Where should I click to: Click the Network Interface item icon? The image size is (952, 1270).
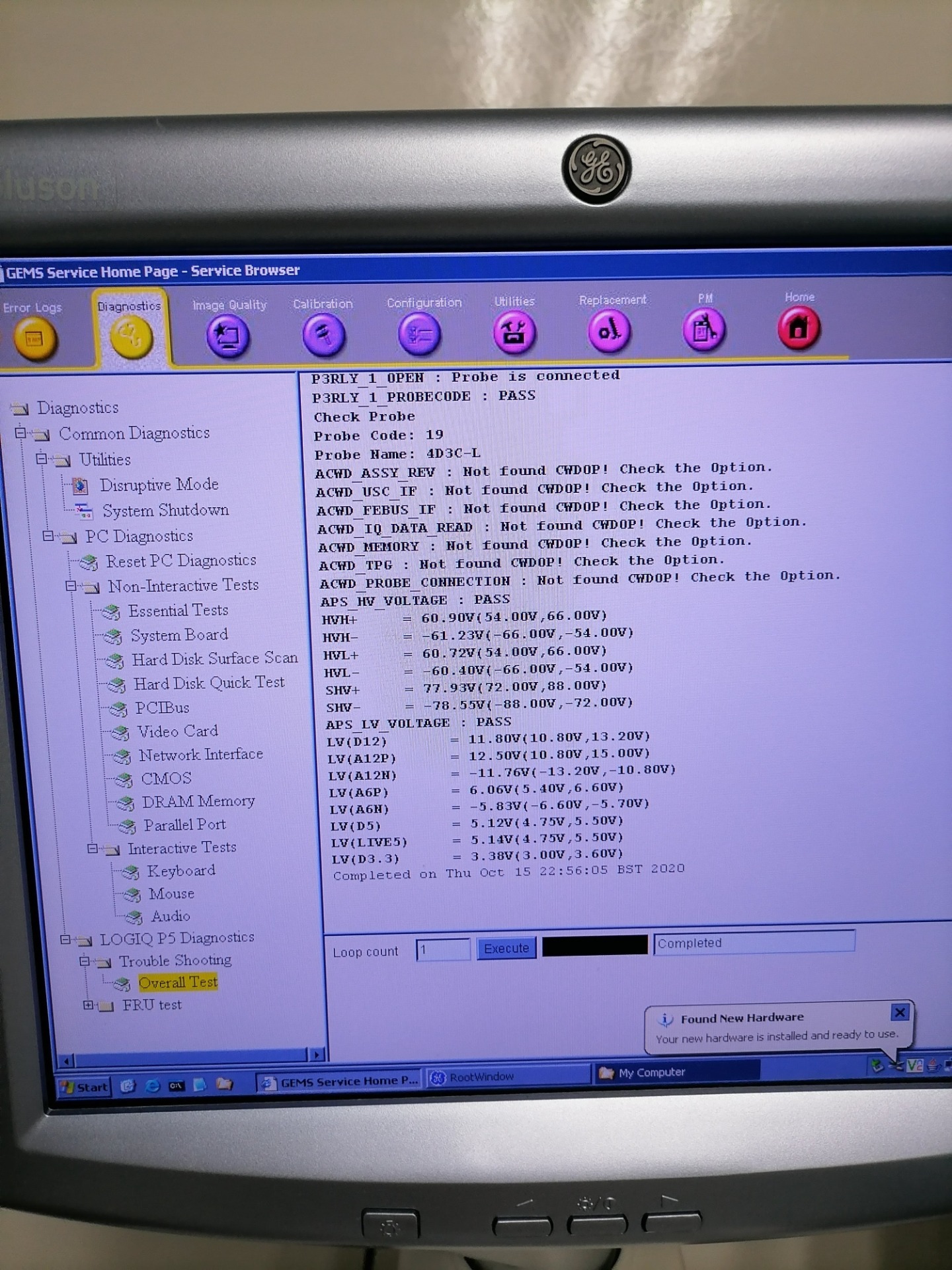click(122, 756)
